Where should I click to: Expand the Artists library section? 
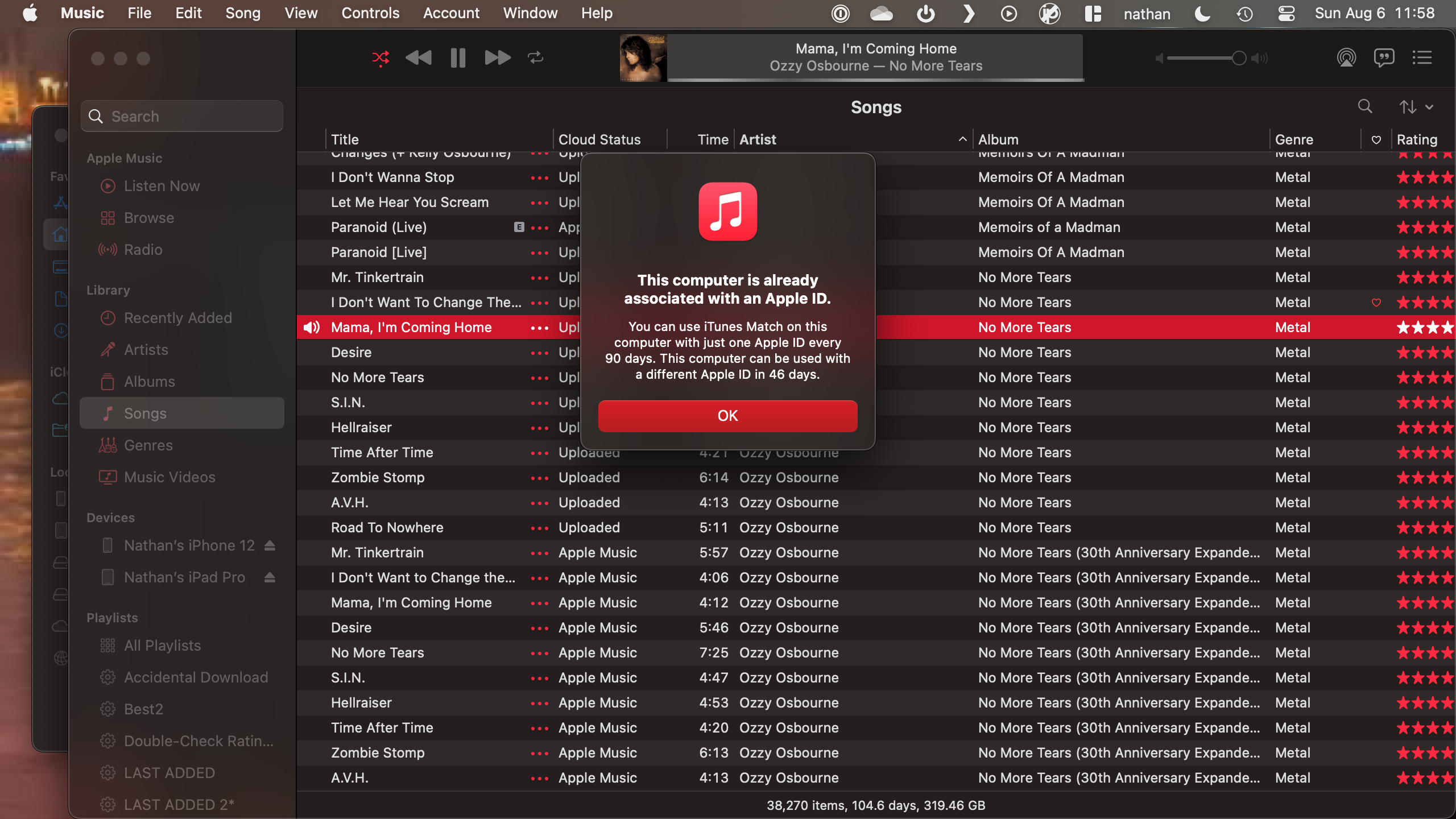click(x=145, y=349)
